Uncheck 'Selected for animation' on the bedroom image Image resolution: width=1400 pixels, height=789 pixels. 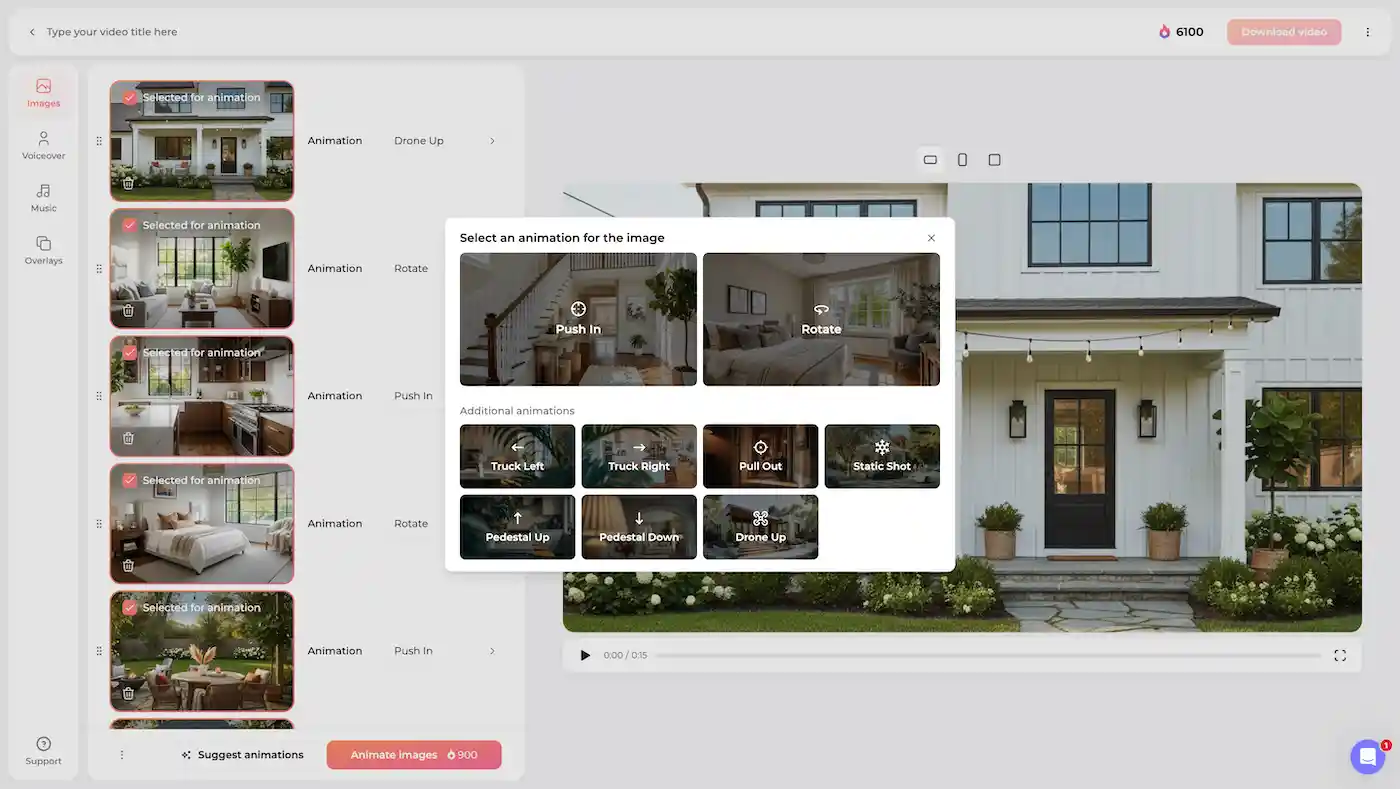pyautogui.click(x=129, y=479)
